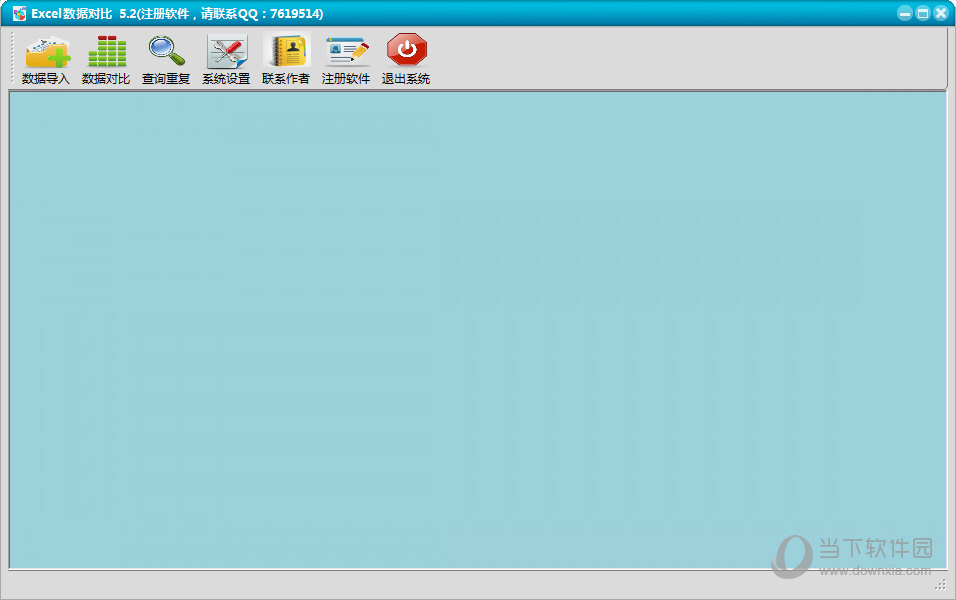Open 系统设置 settings tool

[226, 59]
